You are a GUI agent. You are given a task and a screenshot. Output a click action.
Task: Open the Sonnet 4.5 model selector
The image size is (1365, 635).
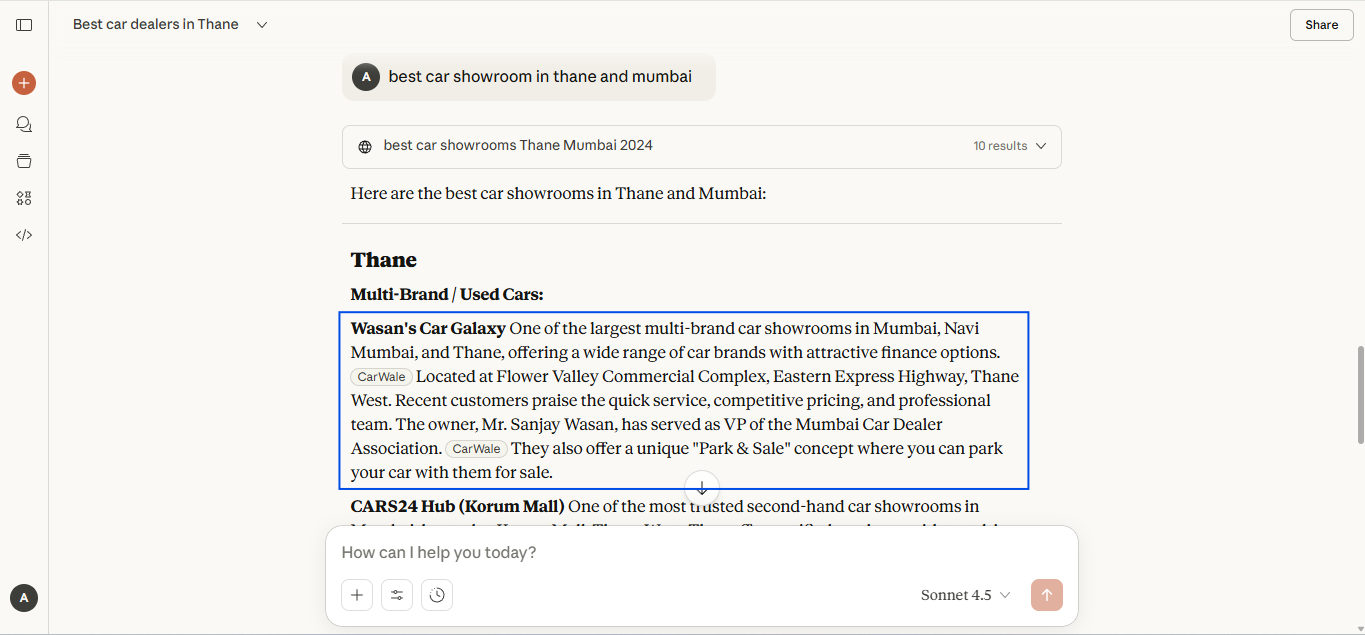(965, 595)
